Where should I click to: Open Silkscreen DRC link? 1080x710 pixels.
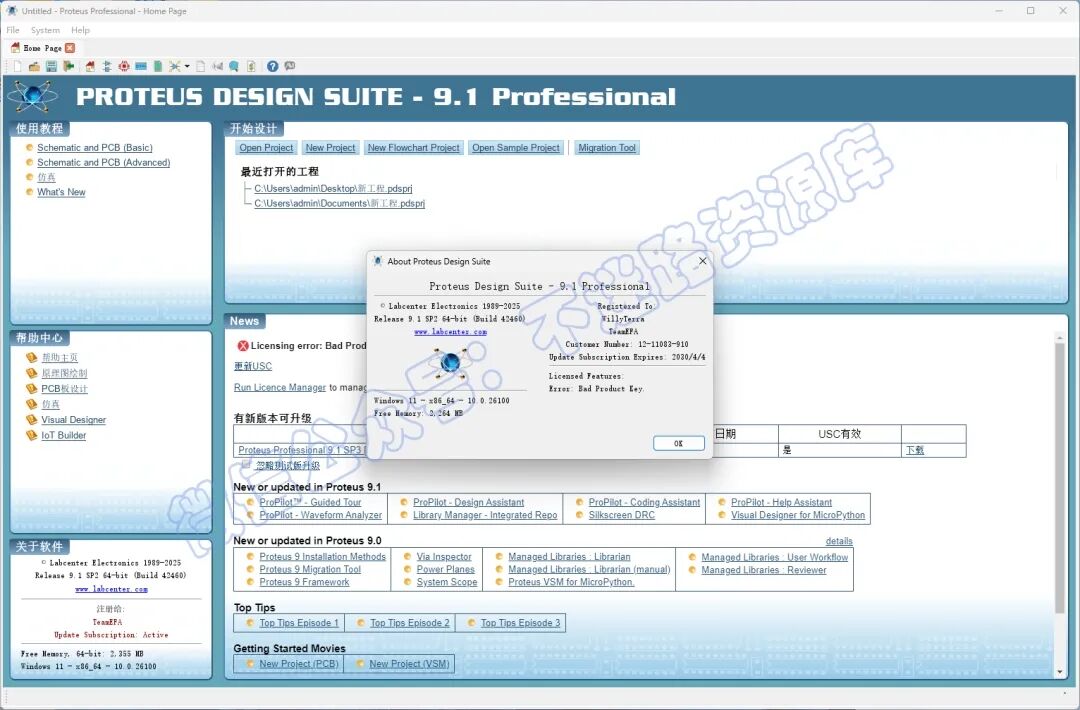click(621, 515)
